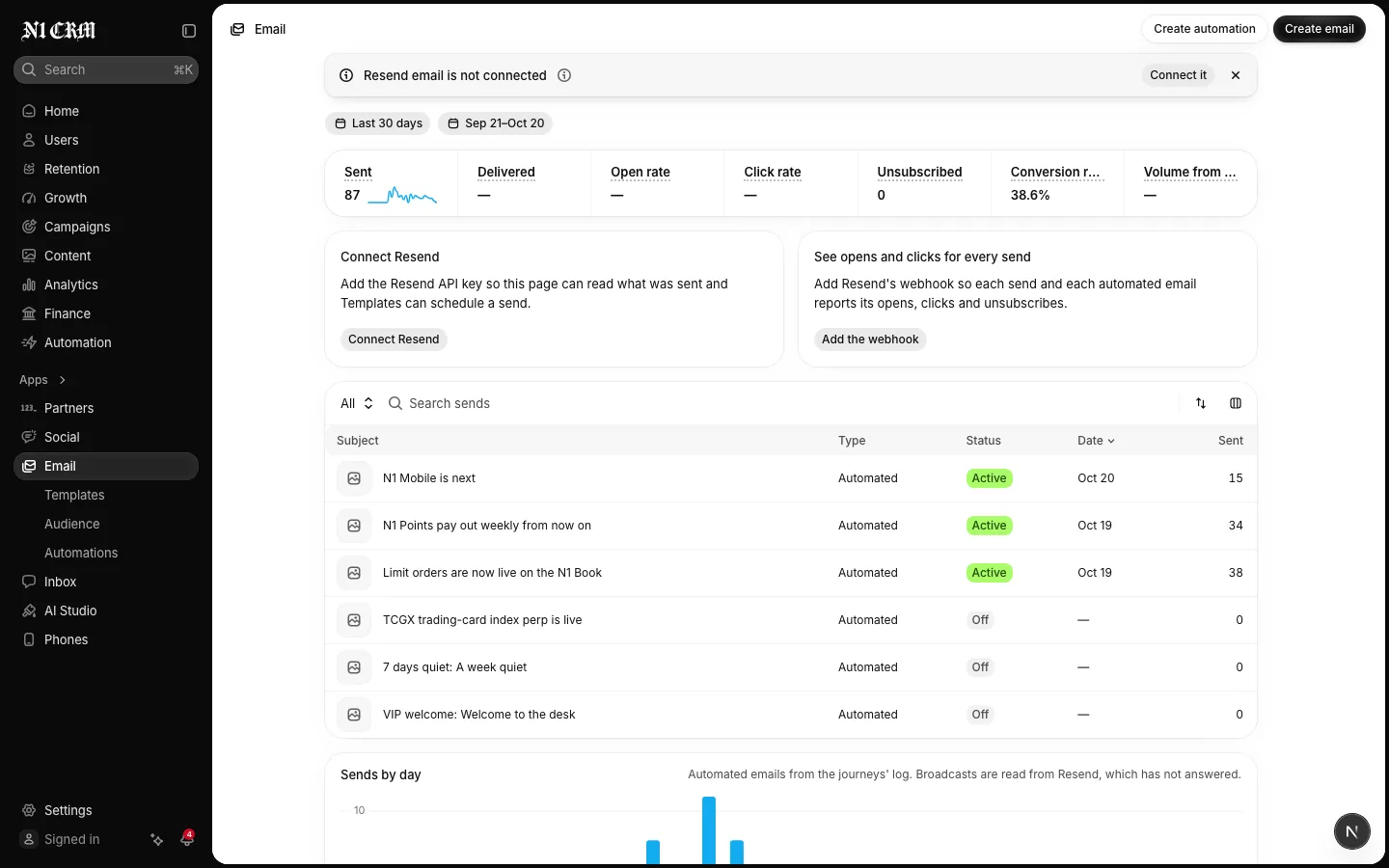1389x868 pixels.
Task: Click Connect Resend button
Action: pos(394,339)
